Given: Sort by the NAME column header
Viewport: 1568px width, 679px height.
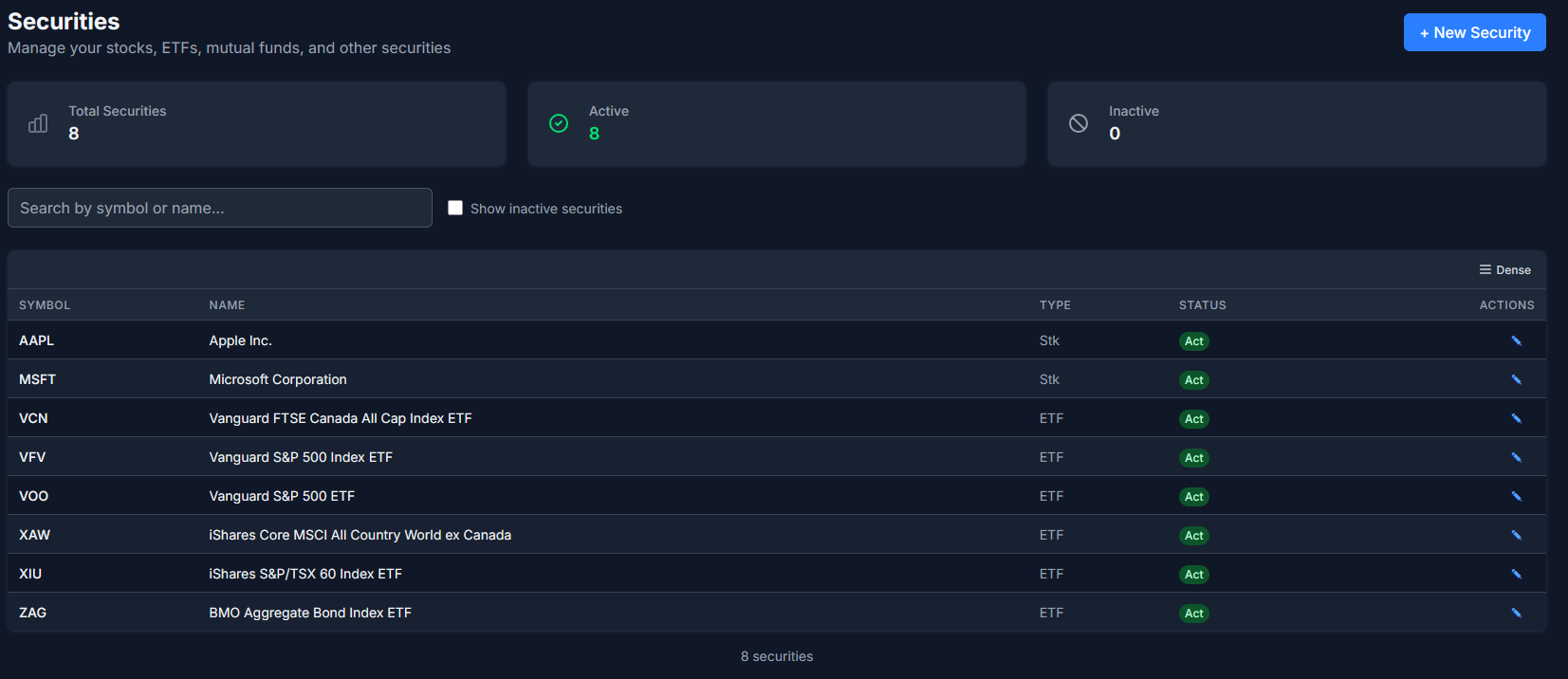Looking at the screenshot, I should tap(227, 305).
